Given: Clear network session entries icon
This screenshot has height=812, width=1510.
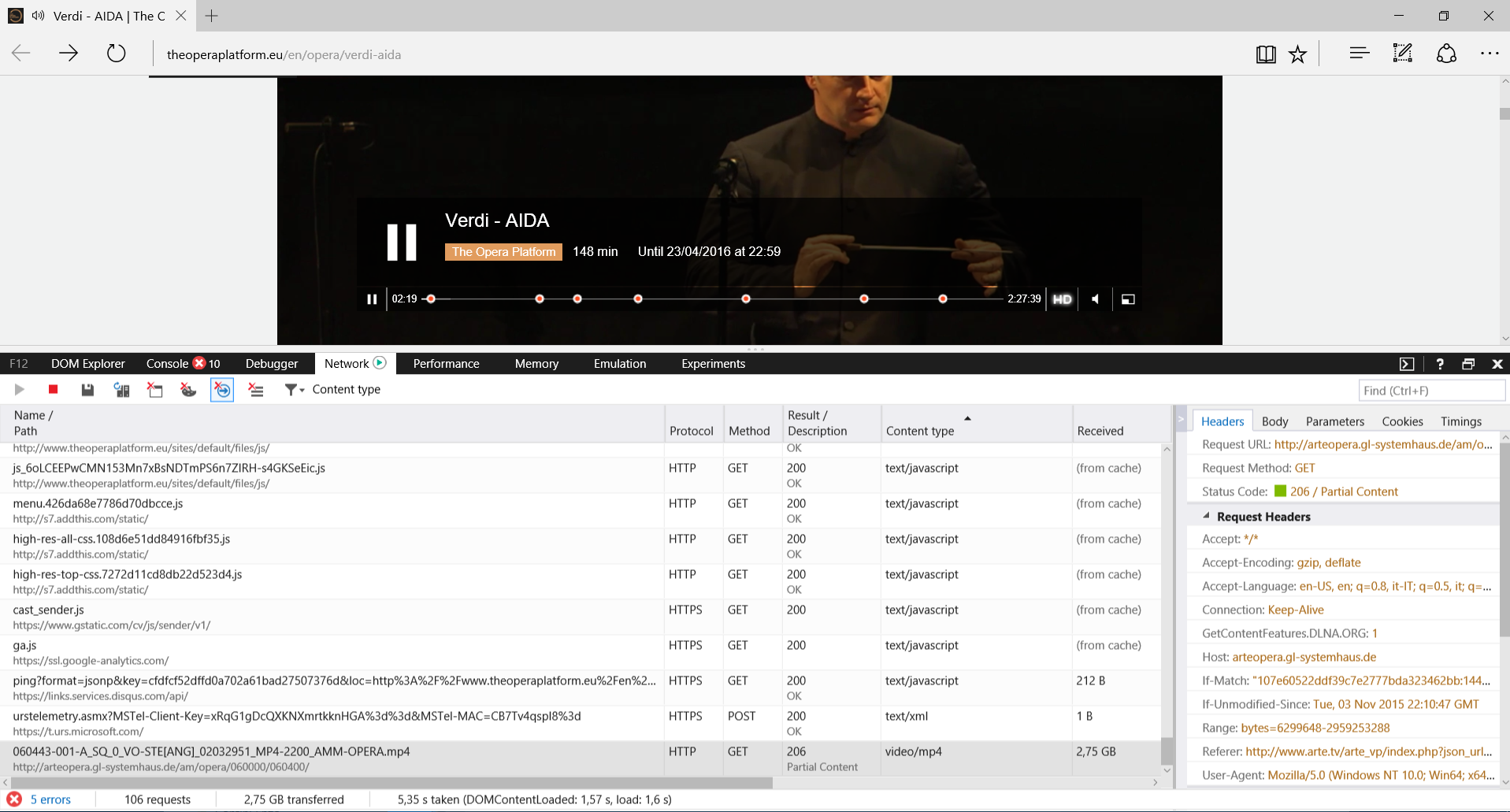Looking at the screenshot, I should click(256, 390).
